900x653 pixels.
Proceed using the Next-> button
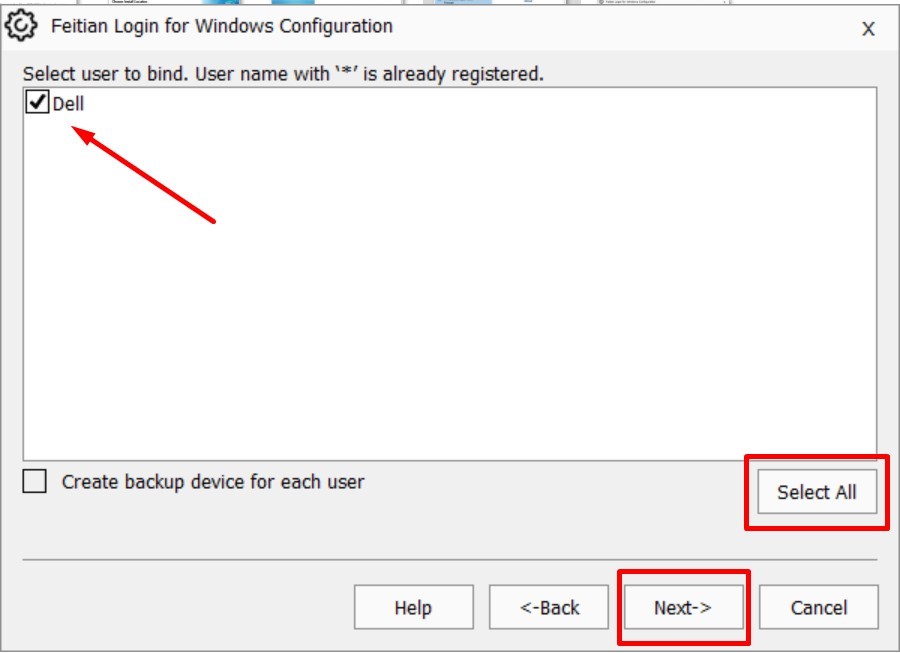click(683, 608)
